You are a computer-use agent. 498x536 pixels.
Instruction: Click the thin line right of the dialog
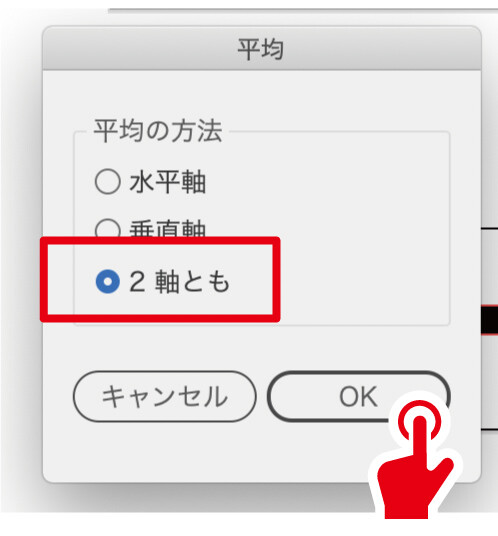(490, 228)
